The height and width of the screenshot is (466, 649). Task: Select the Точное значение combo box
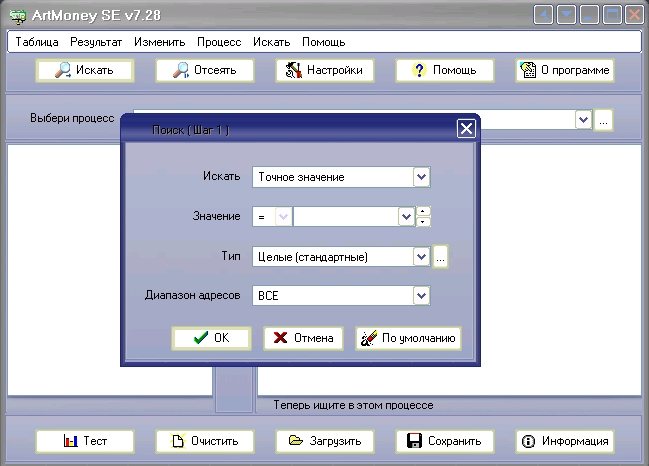click(341, 177)
